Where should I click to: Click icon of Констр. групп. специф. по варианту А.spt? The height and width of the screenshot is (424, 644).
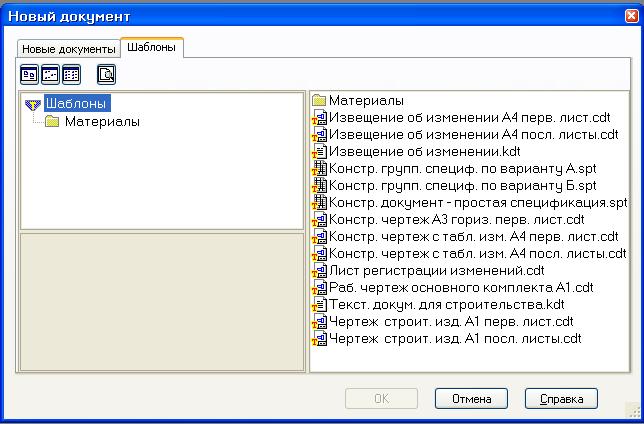point(319,168)
